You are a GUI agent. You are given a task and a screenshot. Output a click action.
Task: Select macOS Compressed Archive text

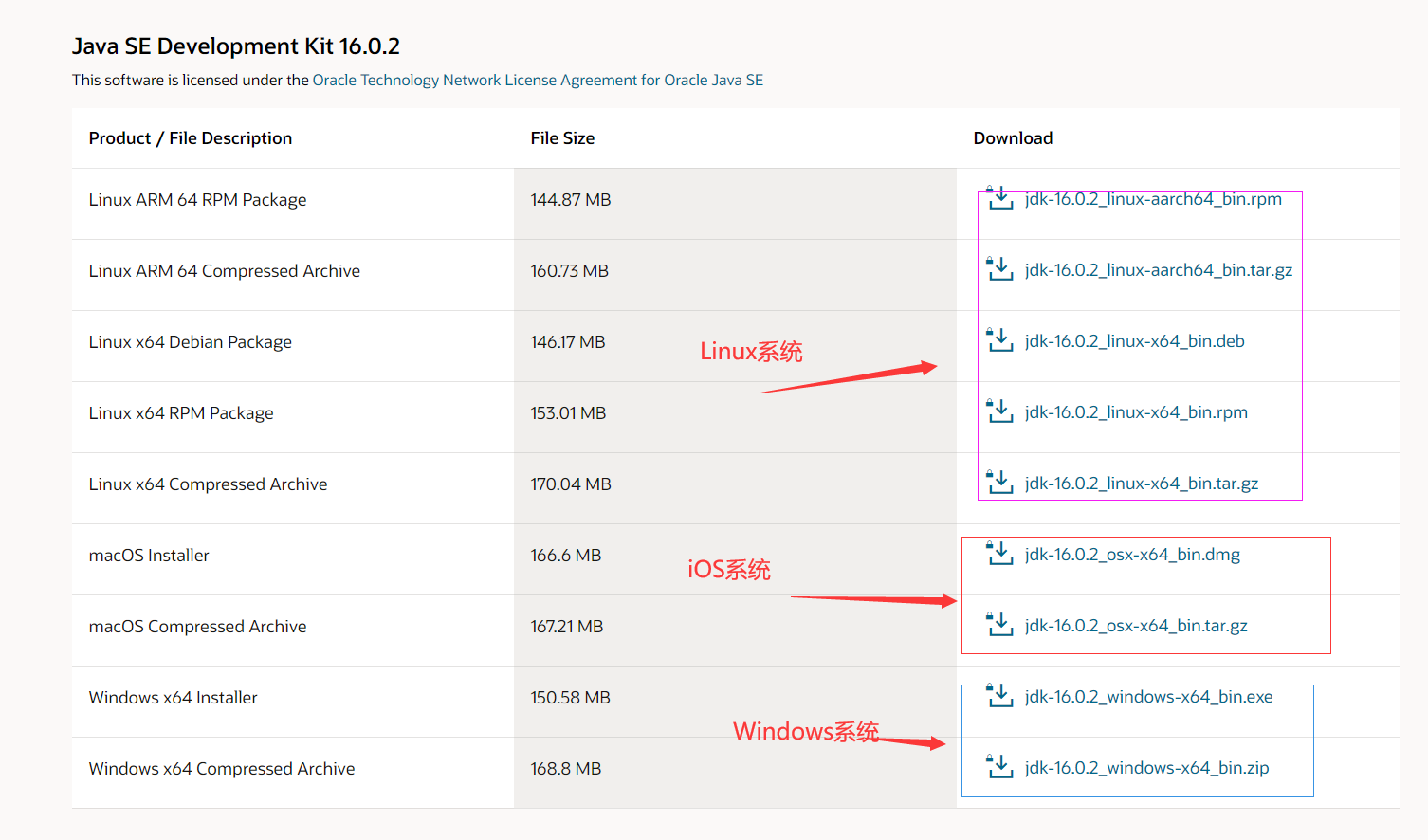[x=198, y=627]
